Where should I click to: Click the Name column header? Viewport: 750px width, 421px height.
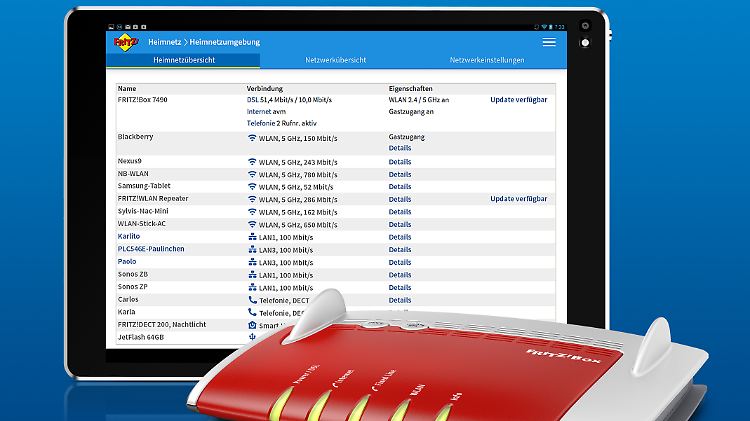pyautogui.click(x=127, y=89)
